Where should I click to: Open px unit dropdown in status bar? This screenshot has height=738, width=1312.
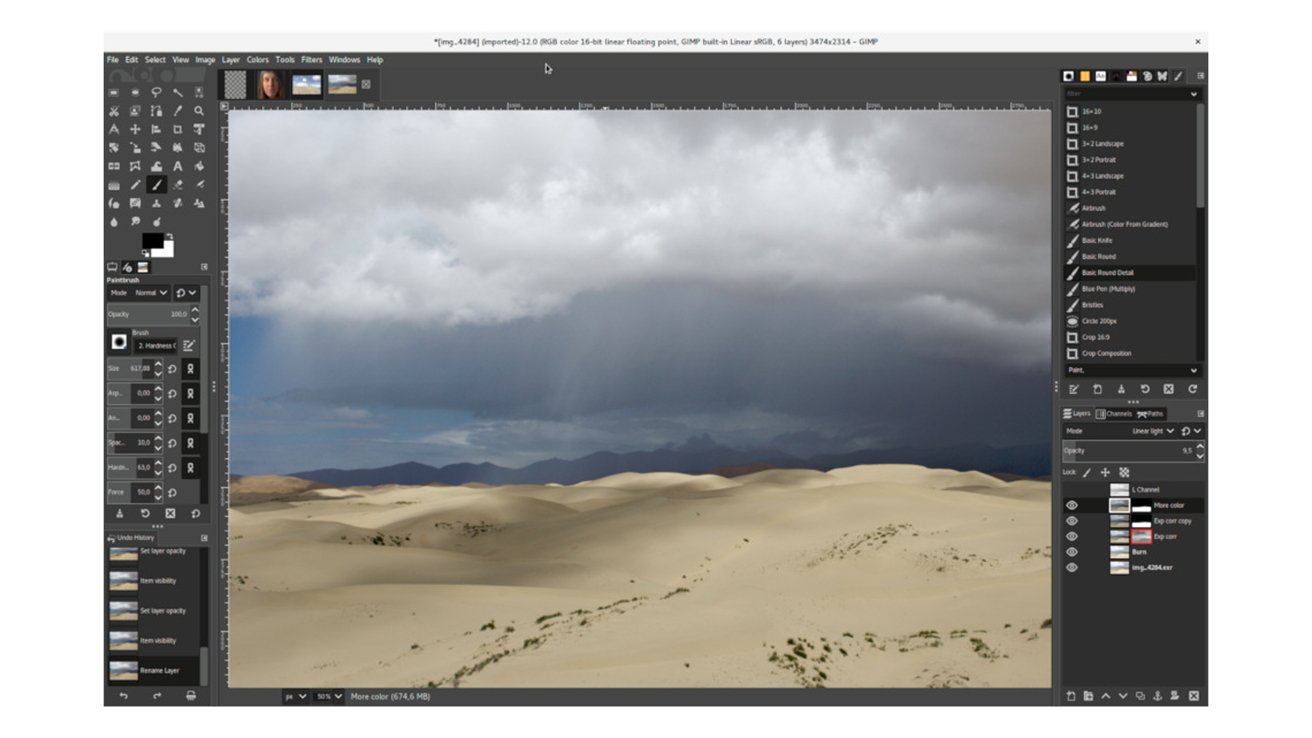[295, 696]
